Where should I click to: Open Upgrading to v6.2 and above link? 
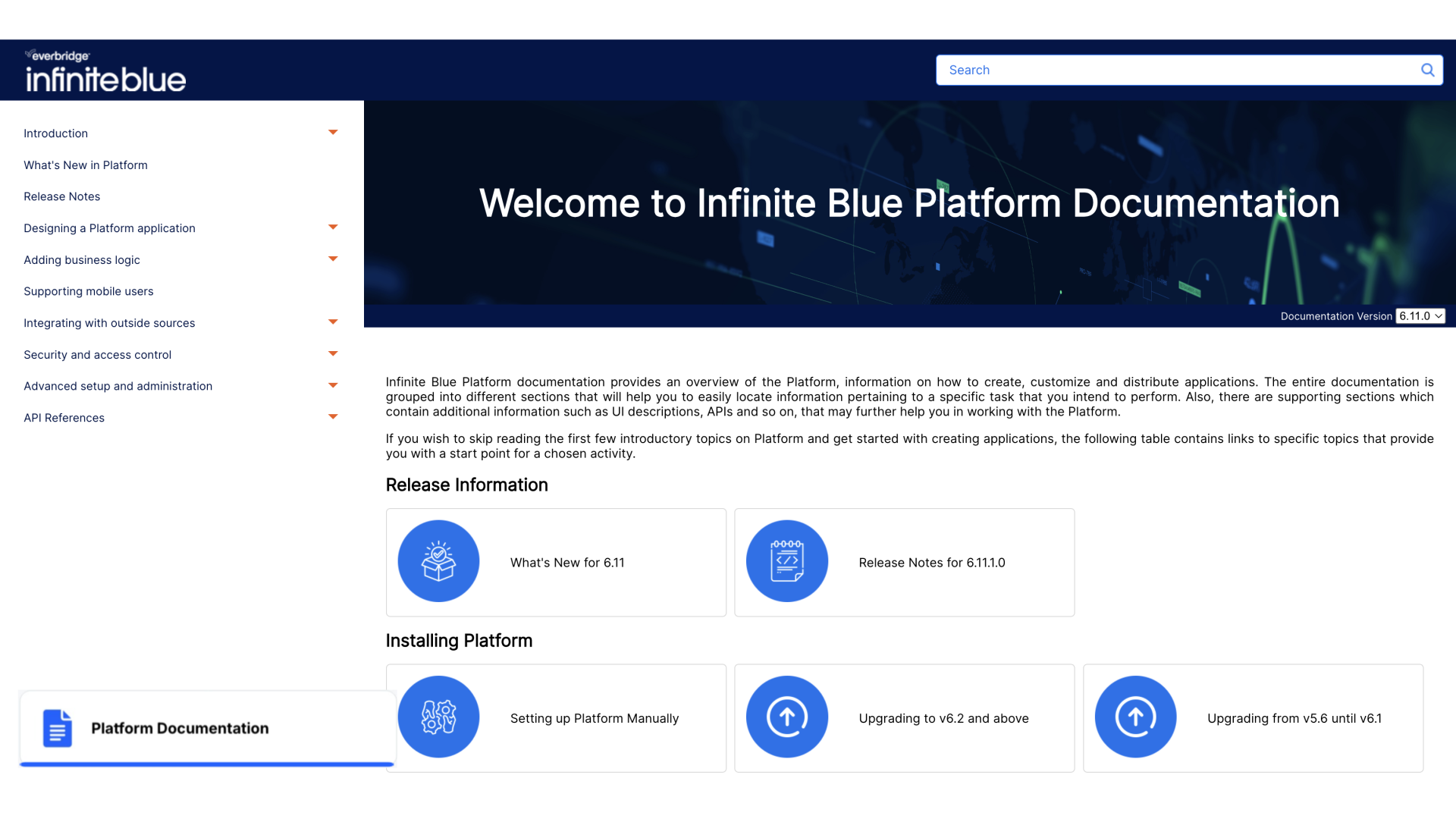tap(943, 718)
